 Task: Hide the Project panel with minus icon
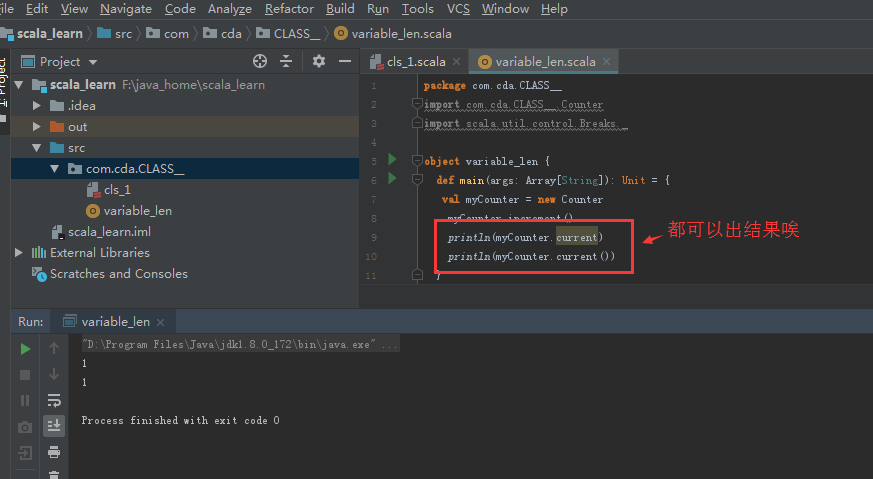click(345, 61)
